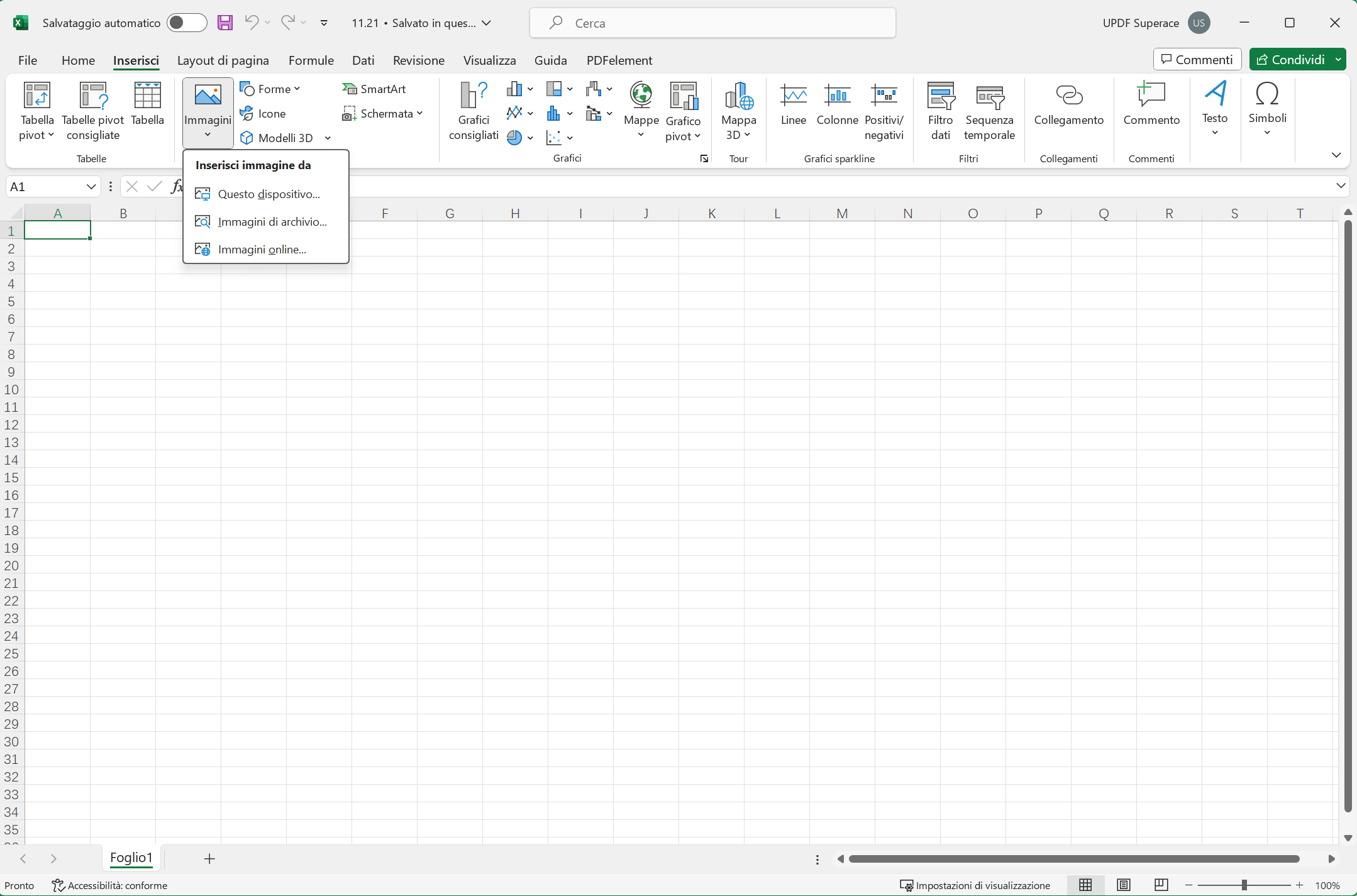This screenshot has width=1357, height=896.
Task: Toggle Salvataggio automatico switch
Action: pos(186,23)
